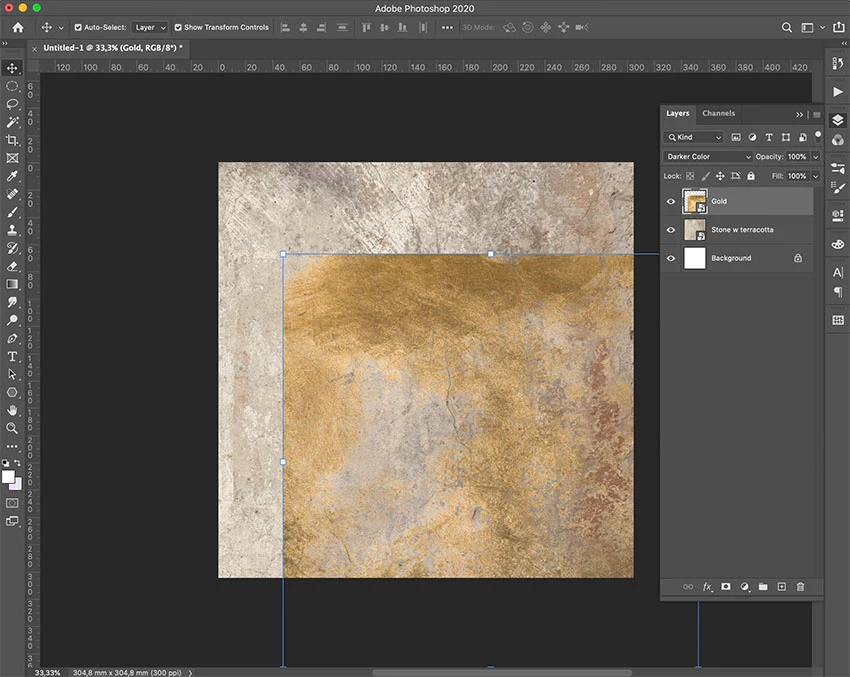Click the Untitled-1 document tab

(x=112, y=48)
